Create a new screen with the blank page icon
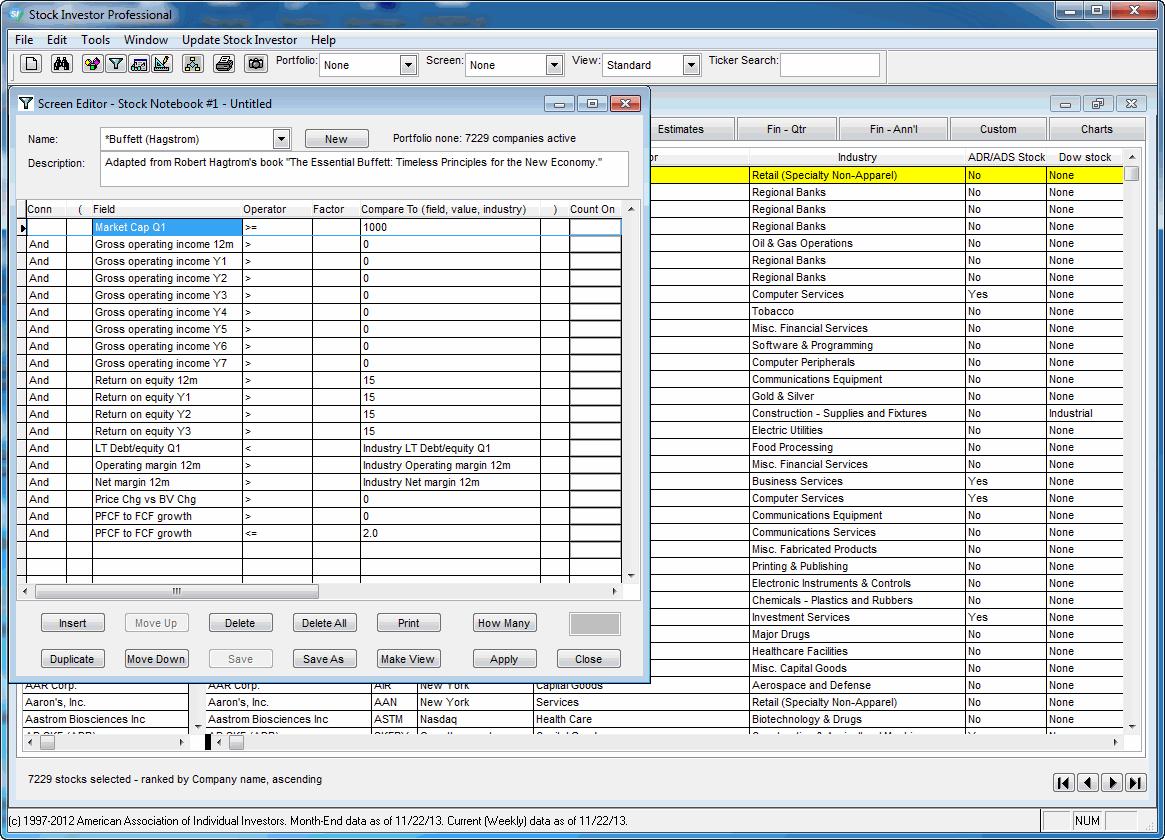1165x840 pixels. 31,62
